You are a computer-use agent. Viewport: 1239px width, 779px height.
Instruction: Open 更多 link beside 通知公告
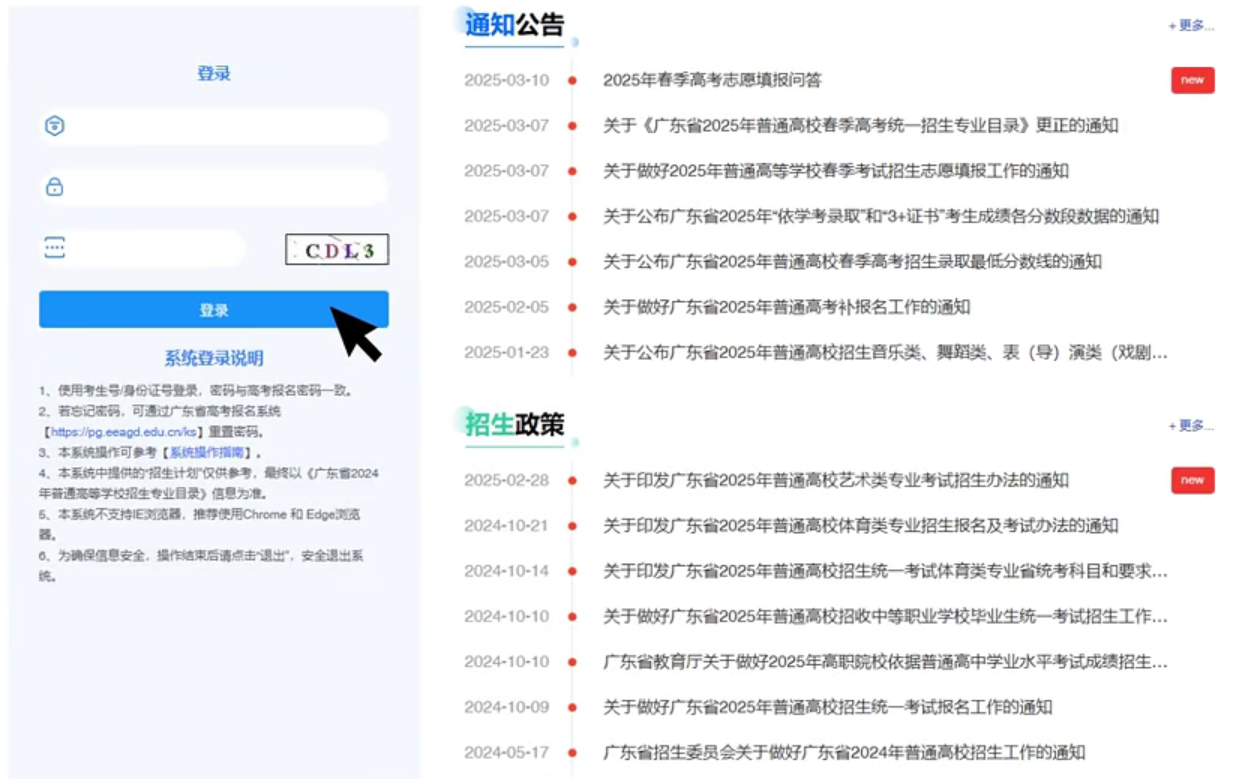(1191, 26)
